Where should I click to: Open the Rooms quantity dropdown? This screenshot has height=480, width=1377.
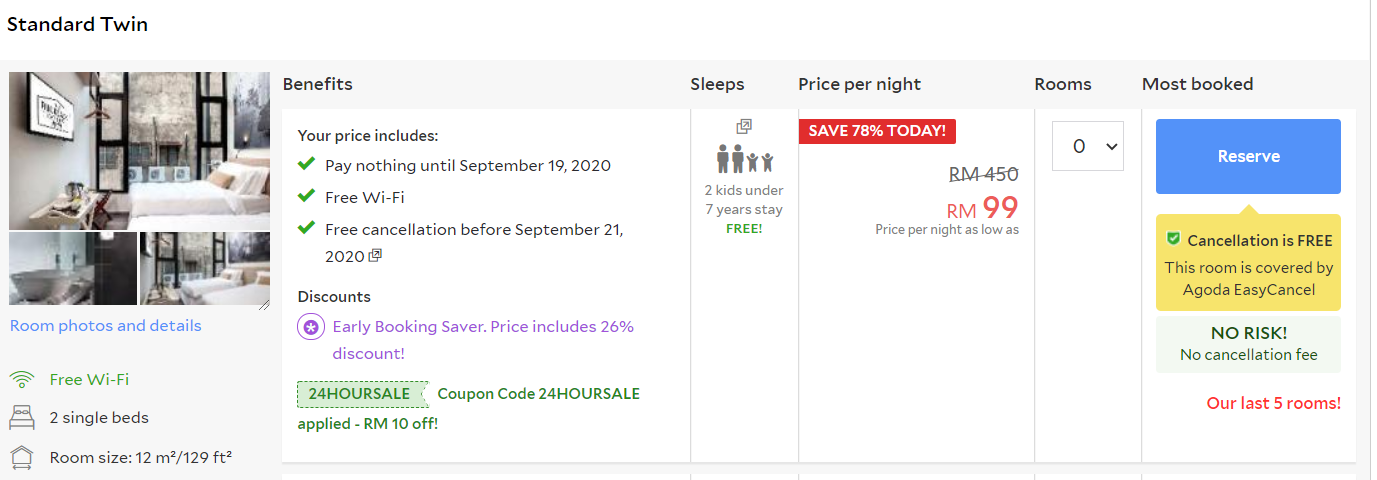click(x=1087, y=147)
